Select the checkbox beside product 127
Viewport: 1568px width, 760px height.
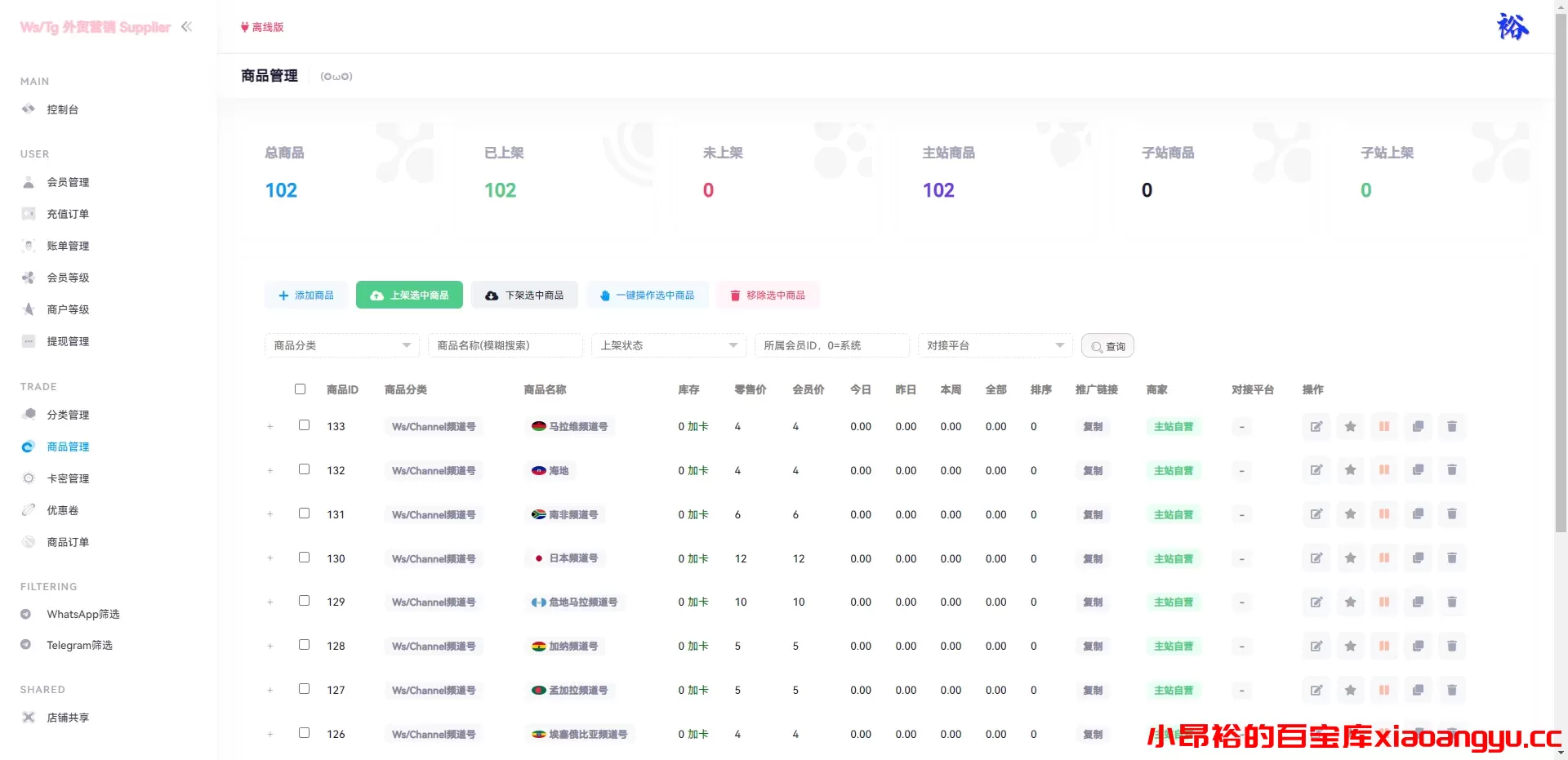[304, 688]
